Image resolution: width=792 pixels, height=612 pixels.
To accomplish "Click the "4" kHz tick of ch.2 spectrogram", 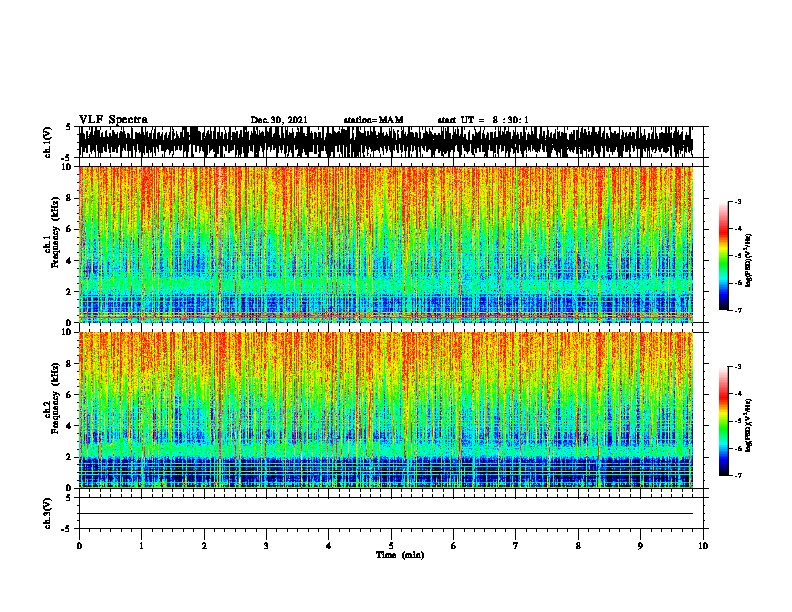I will 71,426.
